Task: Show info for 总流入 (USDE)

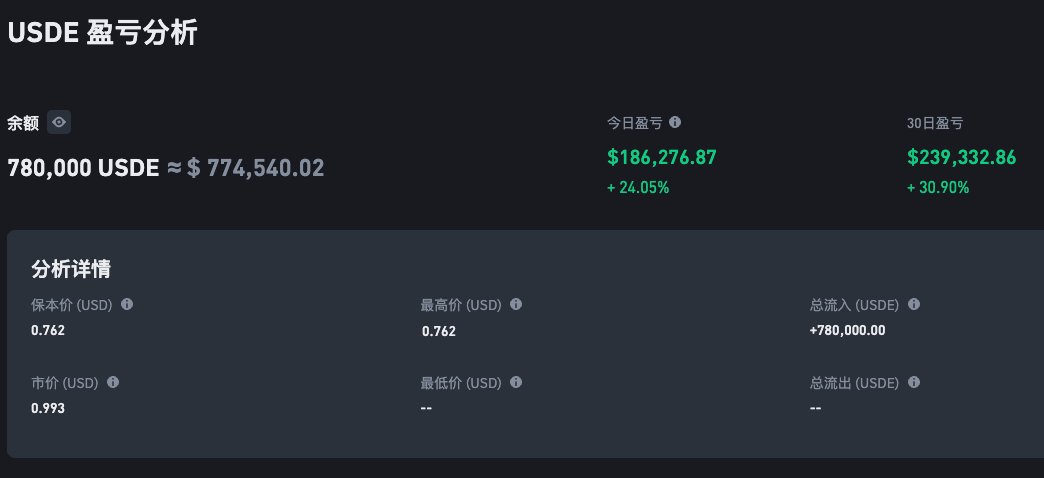Action: coord(913,304)
